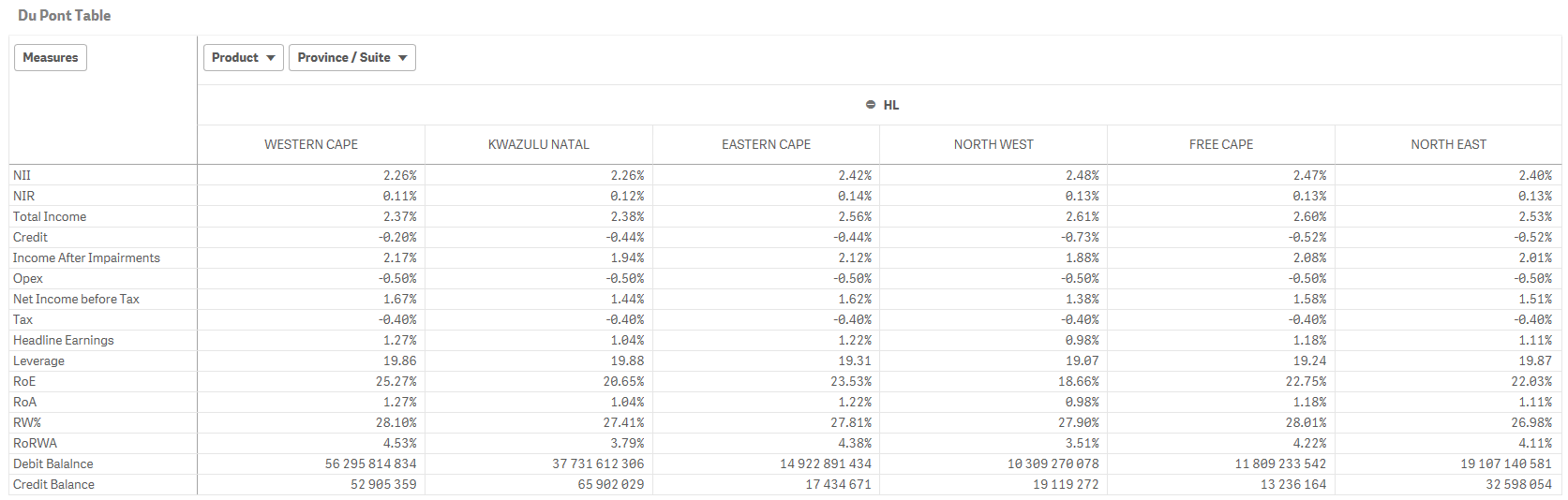The height and width of the screenshot is (500, 1568).
Task: Select the WESTERN CAPE column header
Action: [311, 144]
